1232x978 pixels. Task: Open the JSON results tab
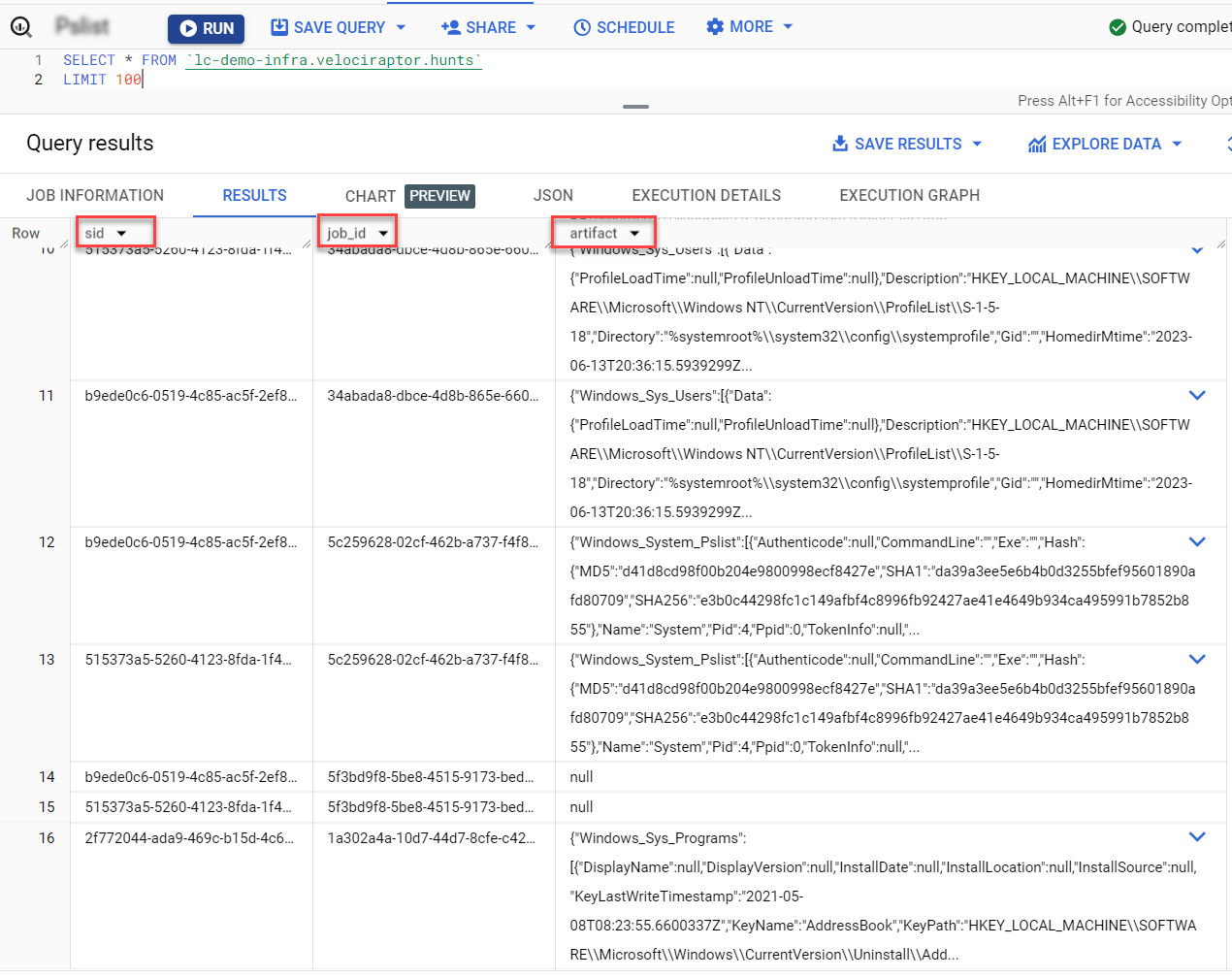pos(553,195)
